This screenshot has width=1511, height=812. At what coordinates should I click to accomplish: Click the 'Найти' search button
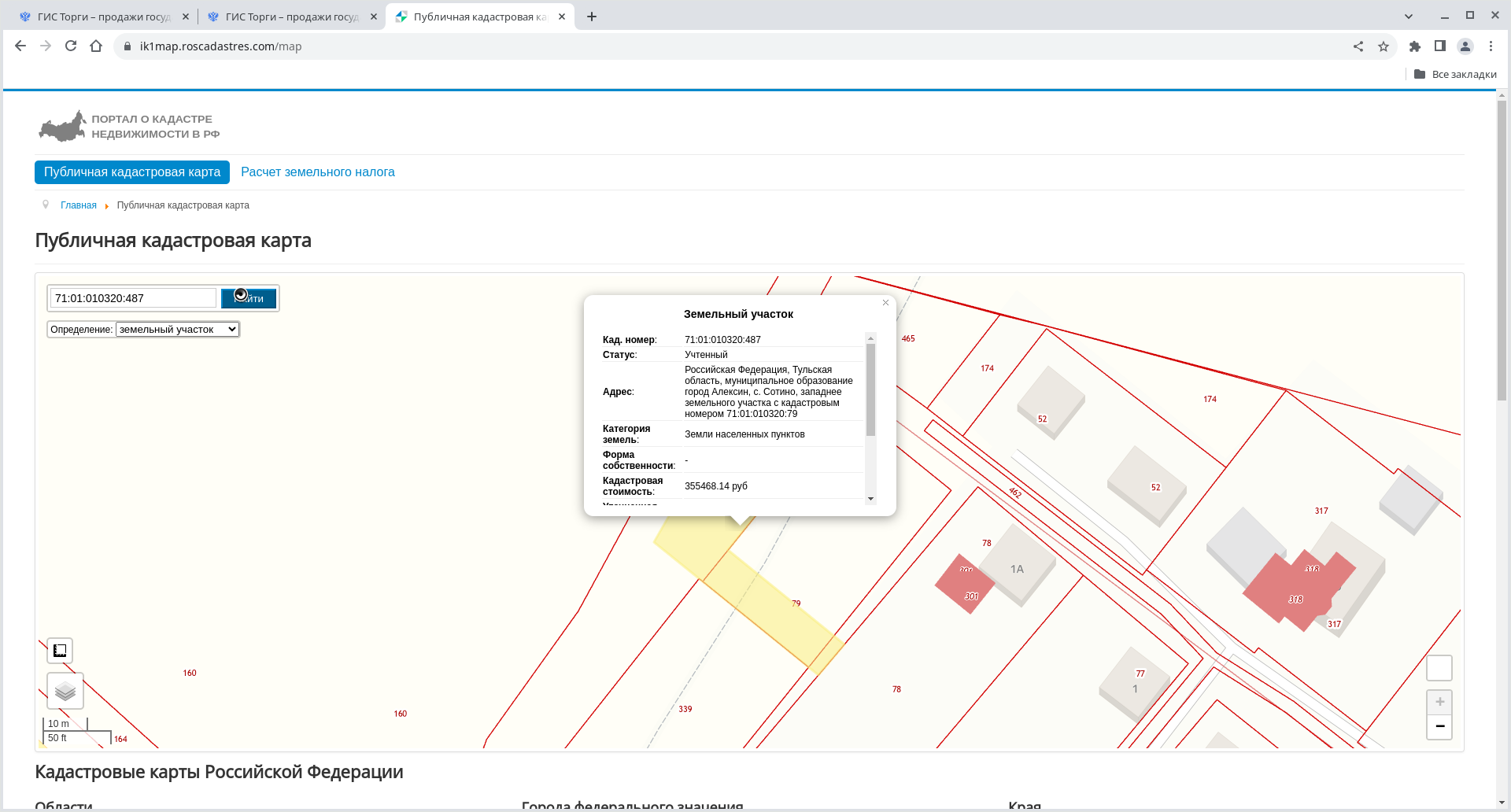pyautogui.click(x=249, y=298)
